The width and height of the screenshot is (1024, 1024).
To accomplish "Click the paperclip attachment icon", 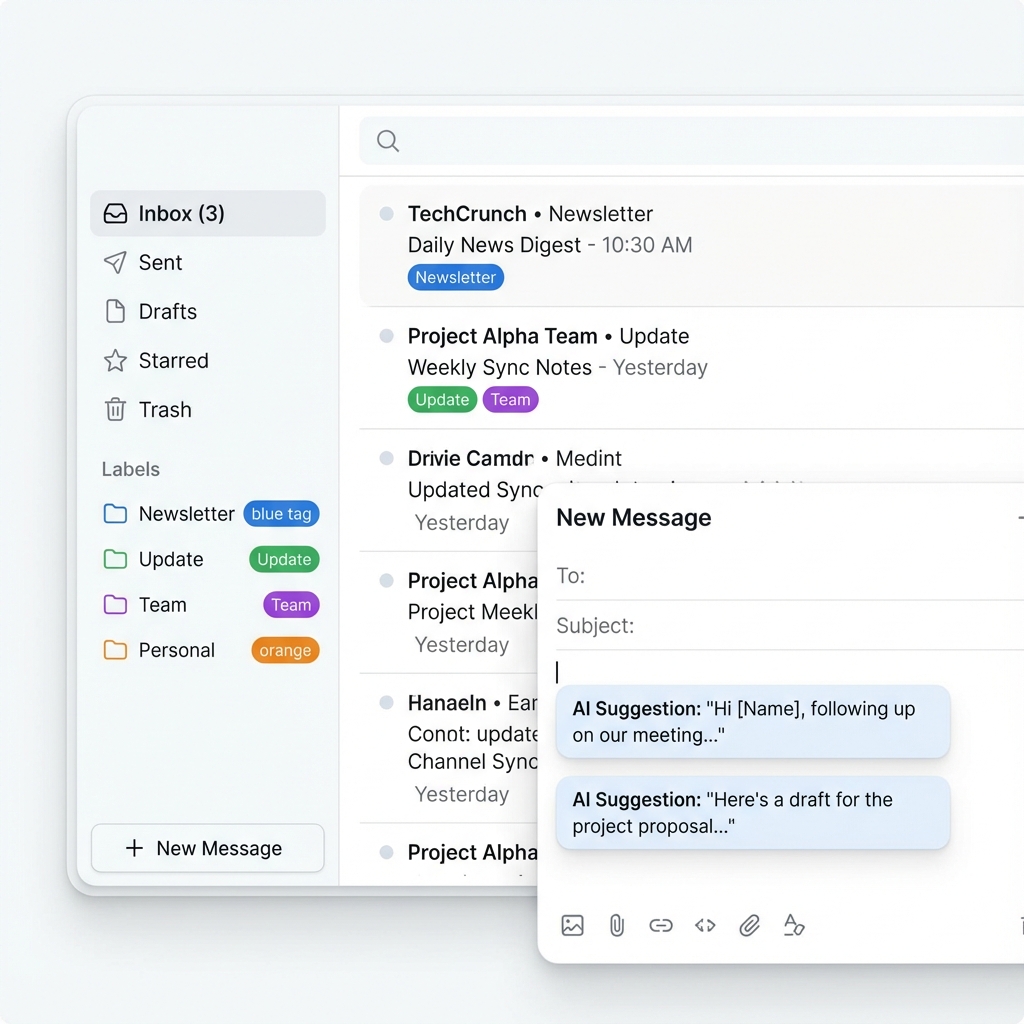I will click(x=616, y=925).
